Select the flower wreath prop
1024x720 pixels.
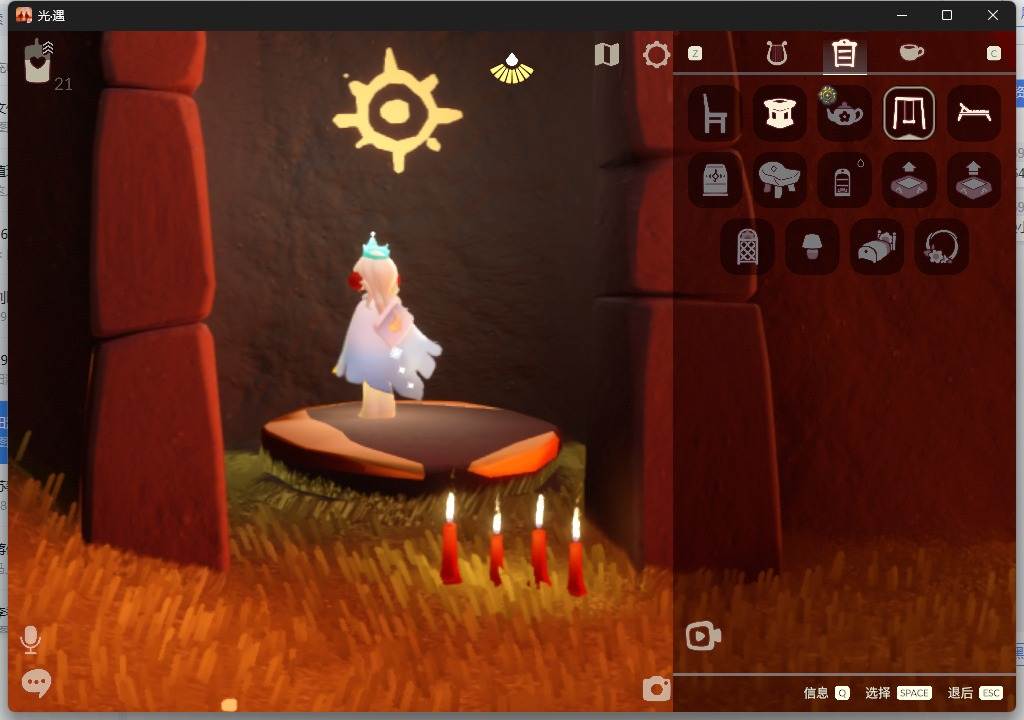[941, 246]
